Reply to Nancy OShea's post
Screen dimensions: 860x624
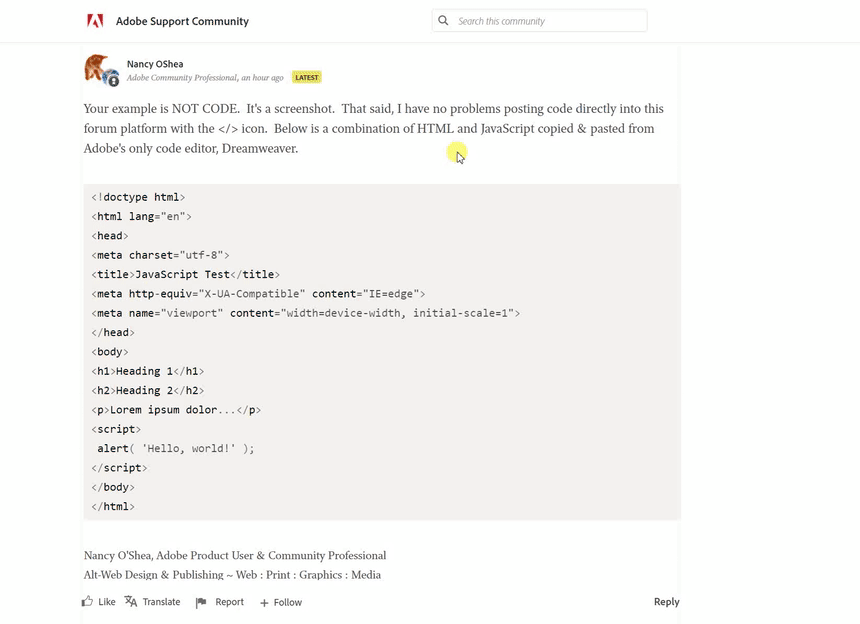click(x=666, y=602)
